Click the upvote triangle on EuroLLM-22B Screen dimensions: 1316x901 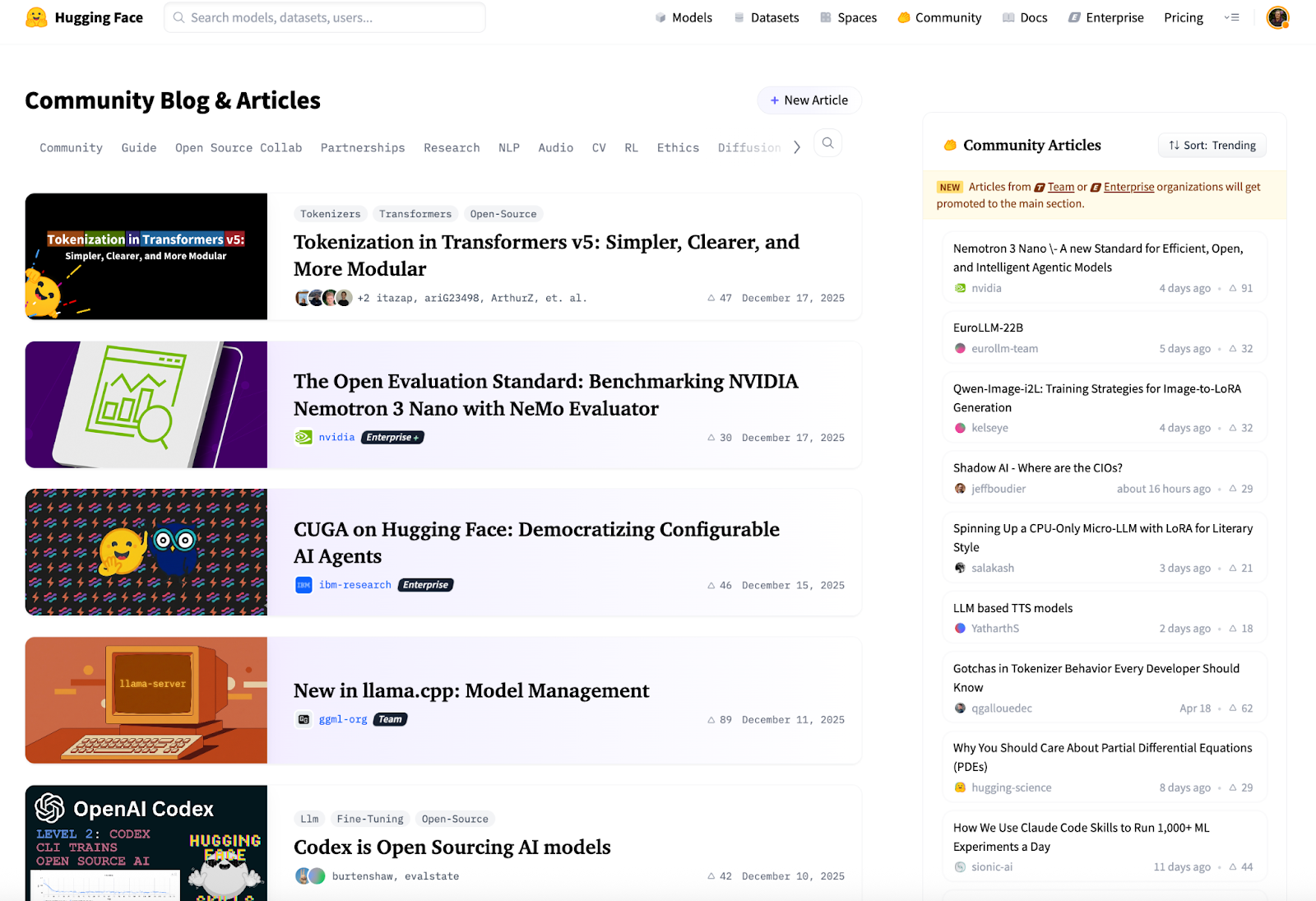pos(1233,349)
